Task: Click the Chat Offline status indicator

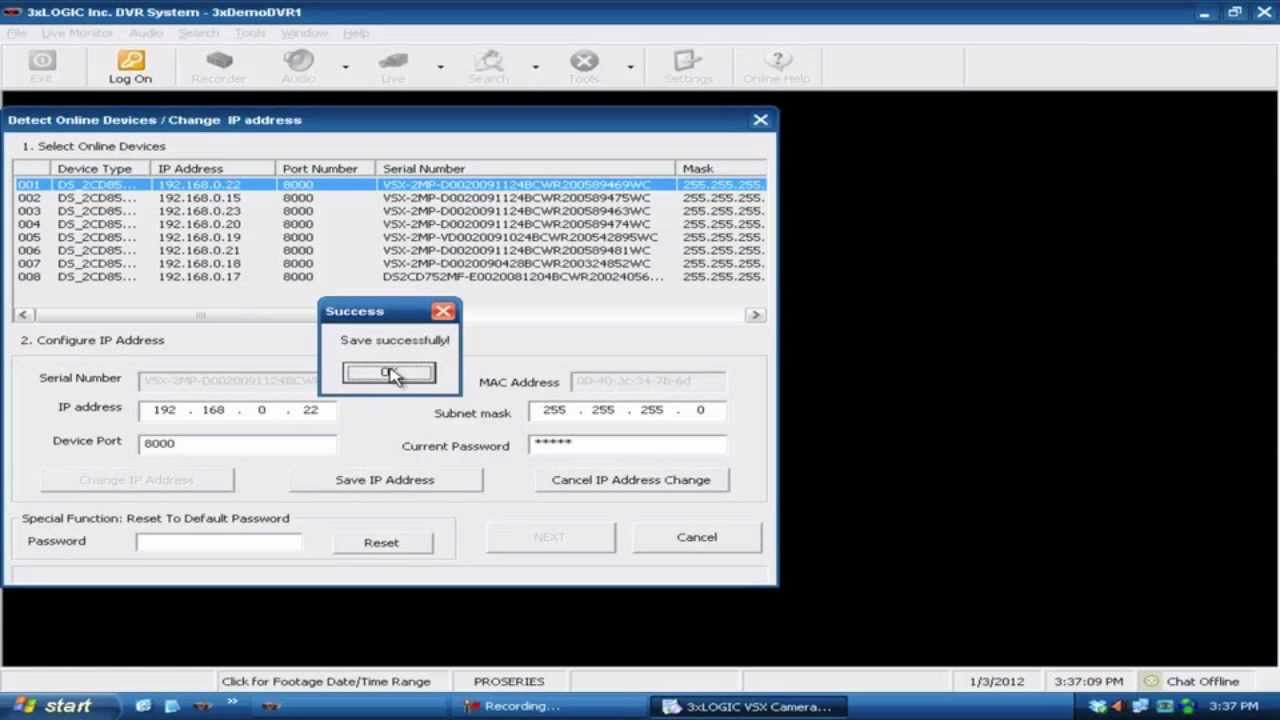Action: (x=1193, y=681)
